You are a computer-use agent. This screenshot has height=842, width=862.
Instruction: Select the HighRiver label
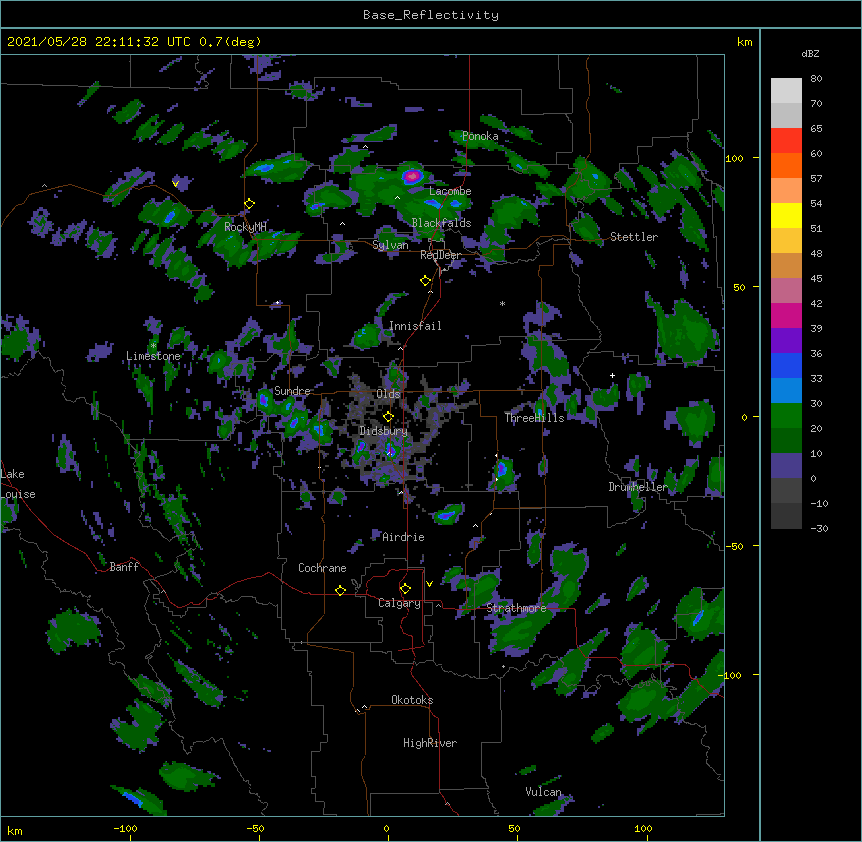click(430, 743)
